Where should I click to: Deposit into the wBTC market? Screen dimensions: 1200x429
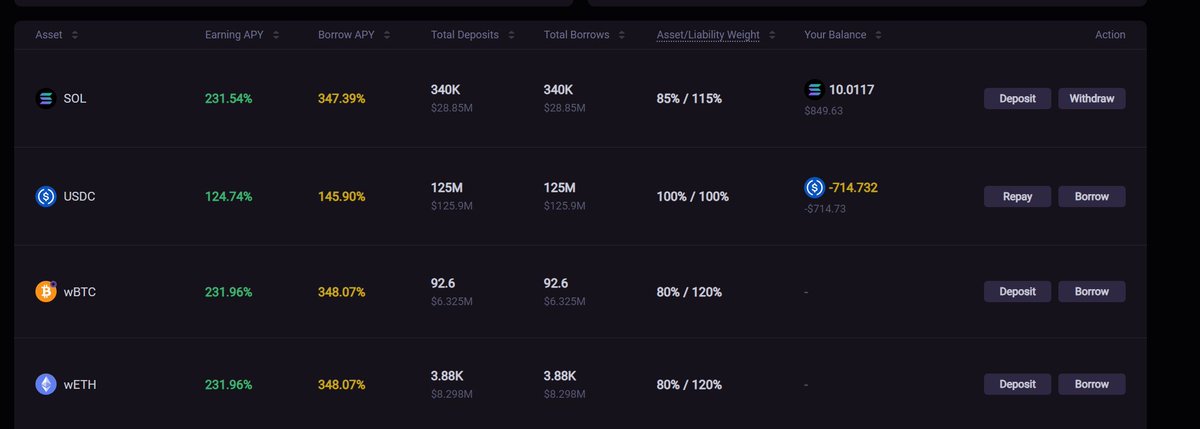[1018, 292]
